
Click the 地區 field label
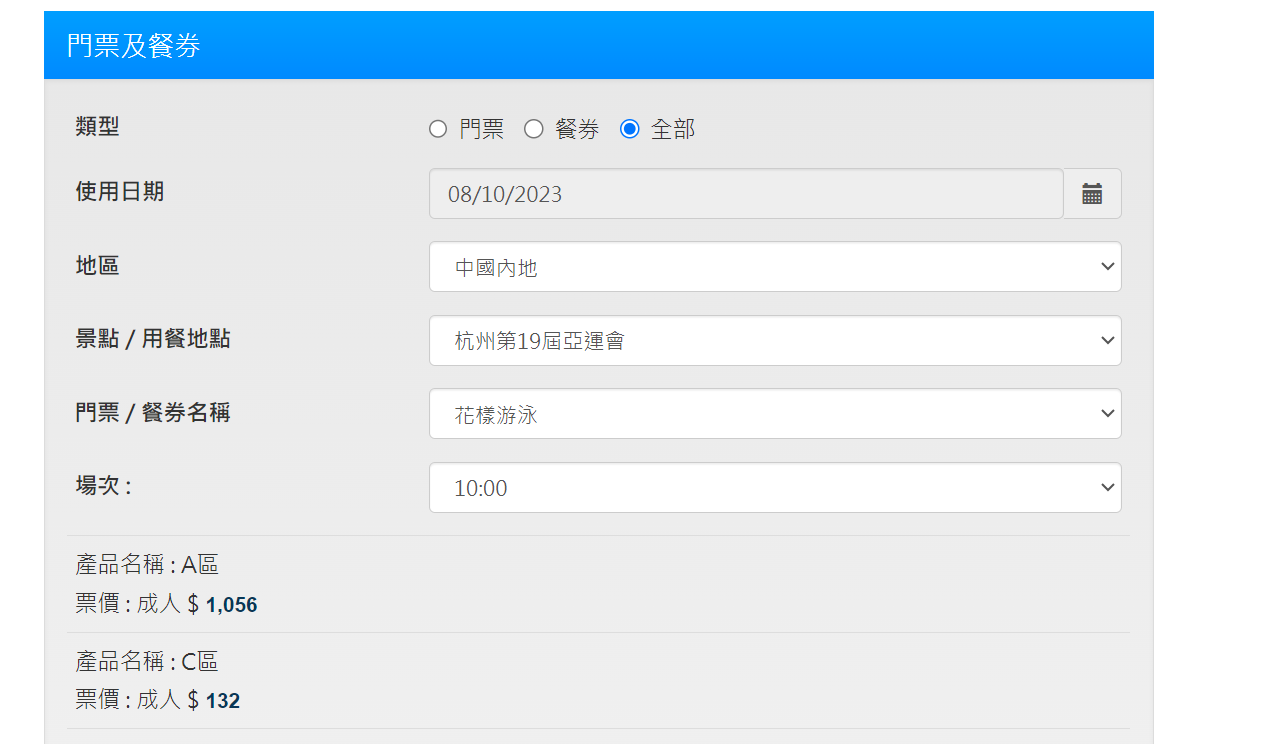97,266
